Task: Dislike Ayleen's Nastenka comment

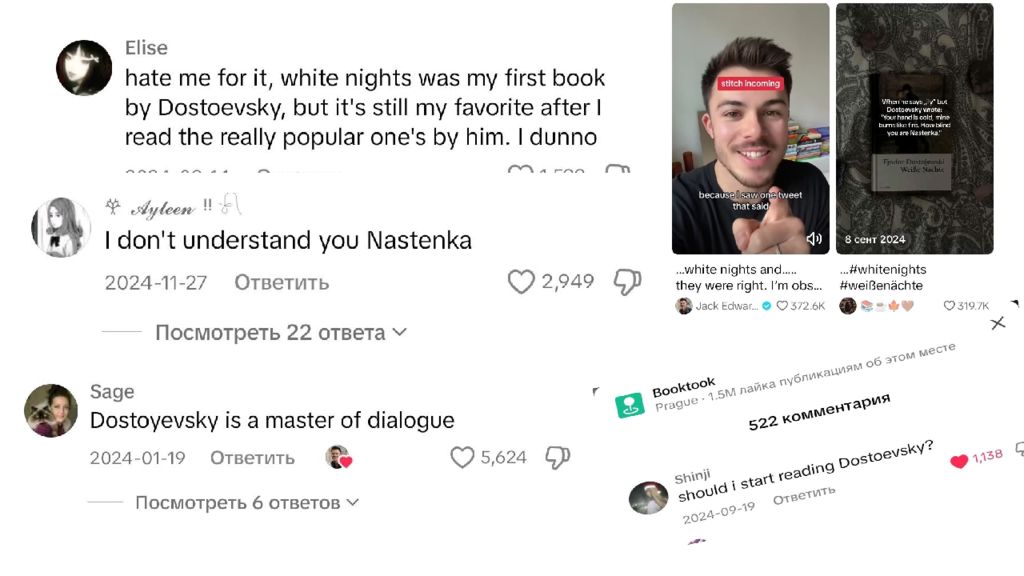Action: (627, 282)
